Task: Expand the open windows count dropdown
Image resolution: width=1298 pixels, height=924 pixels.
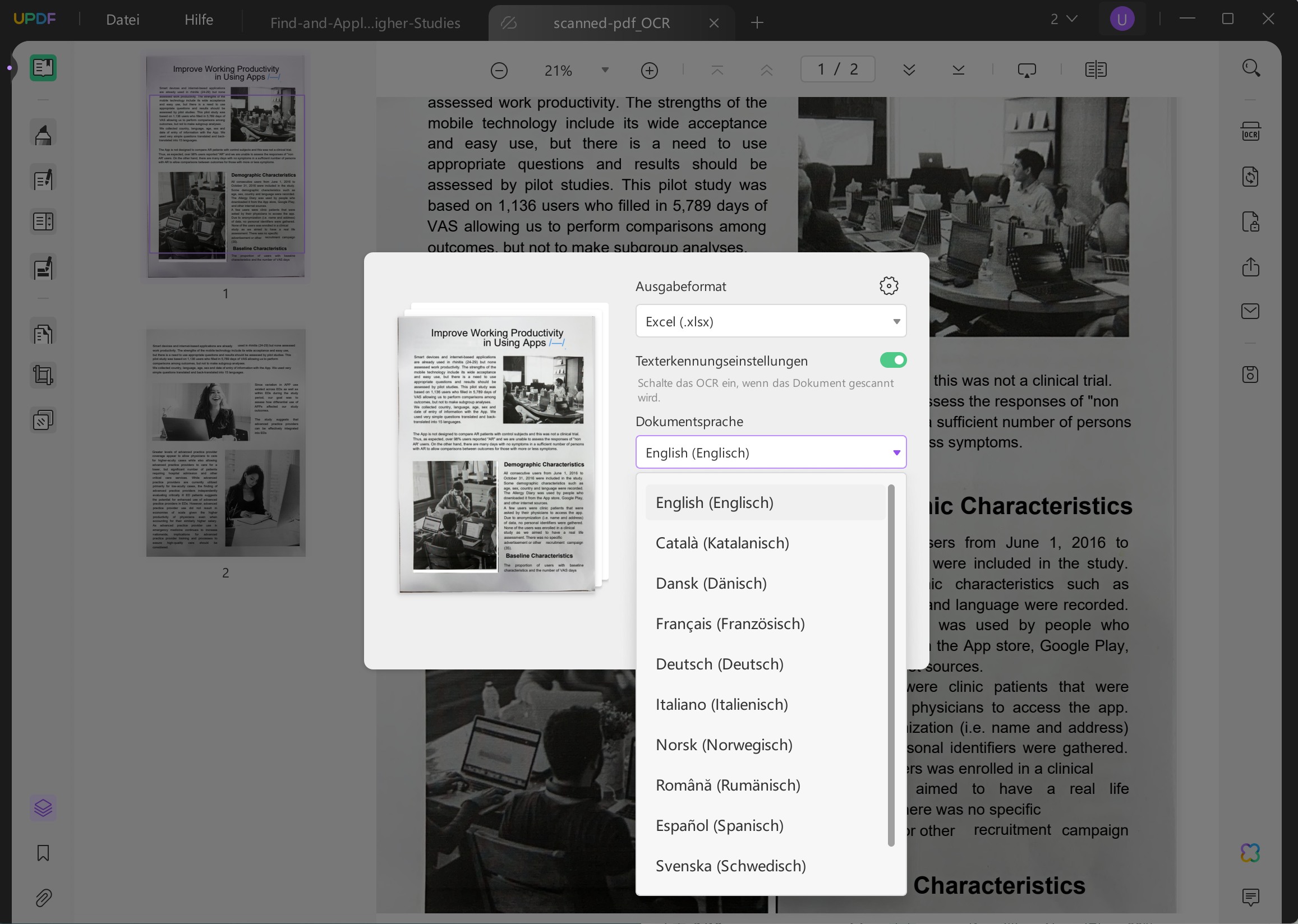Action: click(1064, 20)
